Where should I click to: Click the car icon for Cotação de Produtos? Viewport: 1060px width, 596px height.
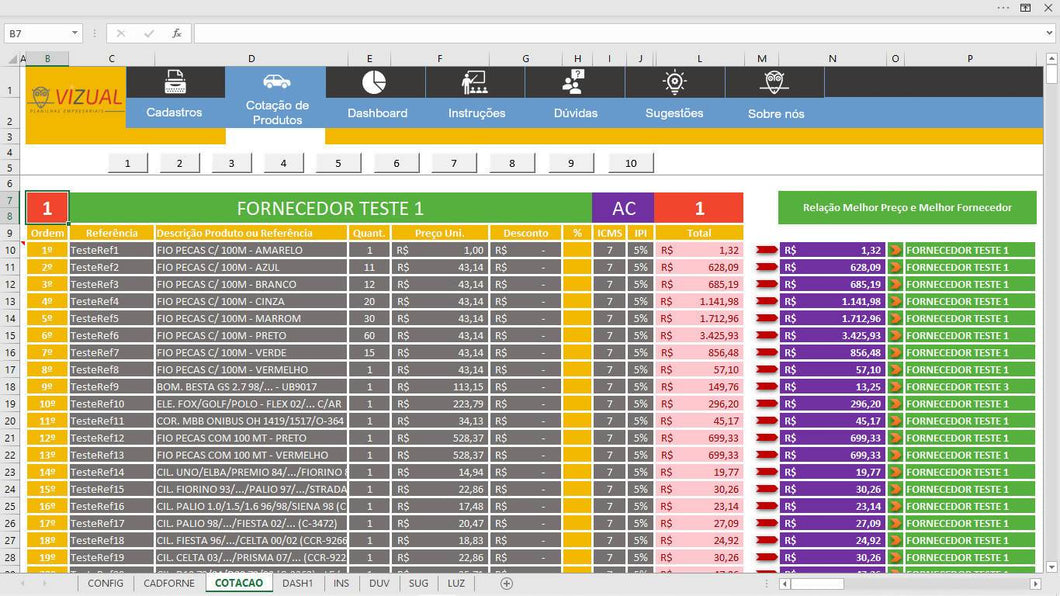pyautogui.click(x=276, y=81)
